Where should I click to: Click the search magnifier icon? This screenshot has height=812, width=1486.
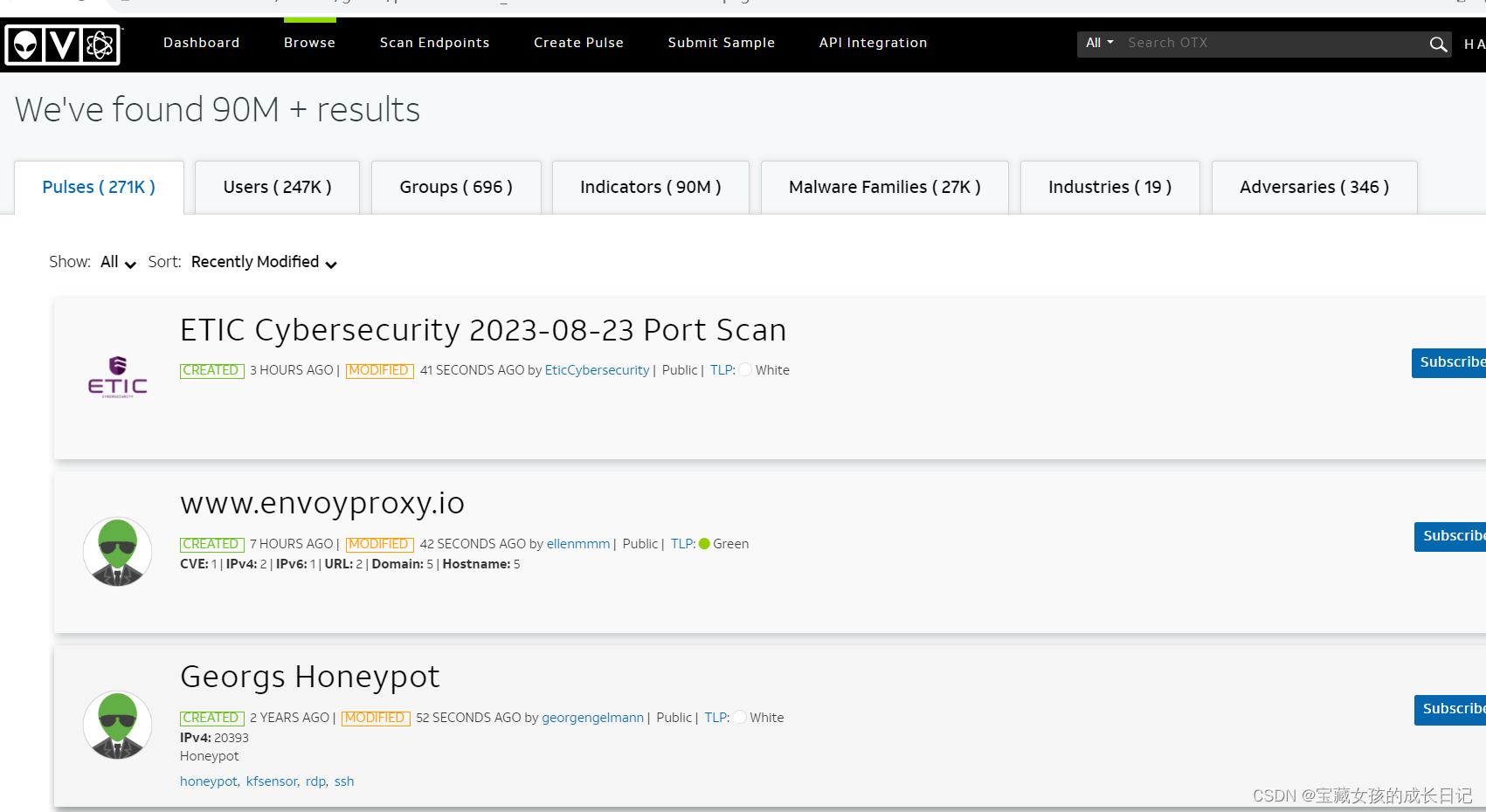point(1438,45)
